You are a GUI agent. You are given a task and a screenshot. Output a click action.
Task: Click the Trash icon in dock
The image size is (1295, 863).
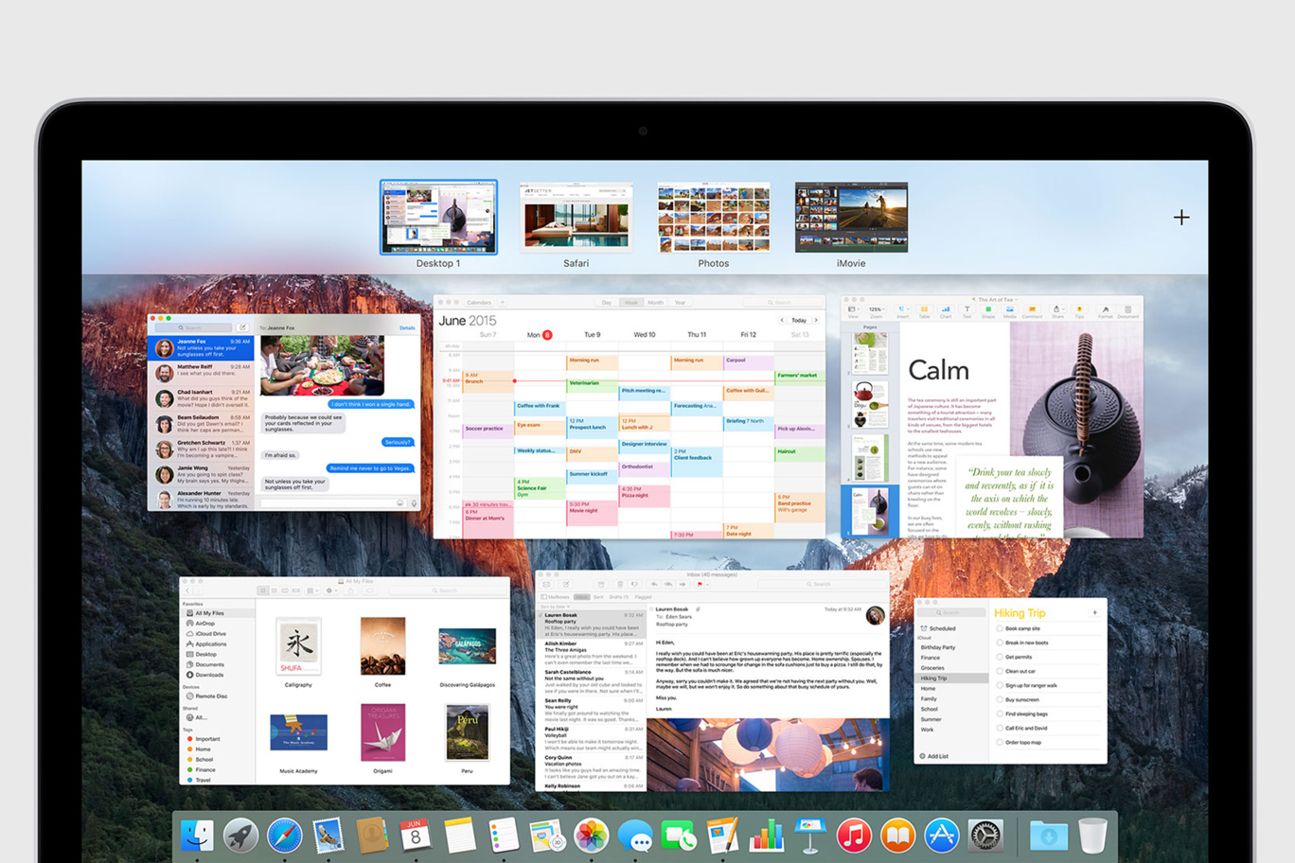1093,836
